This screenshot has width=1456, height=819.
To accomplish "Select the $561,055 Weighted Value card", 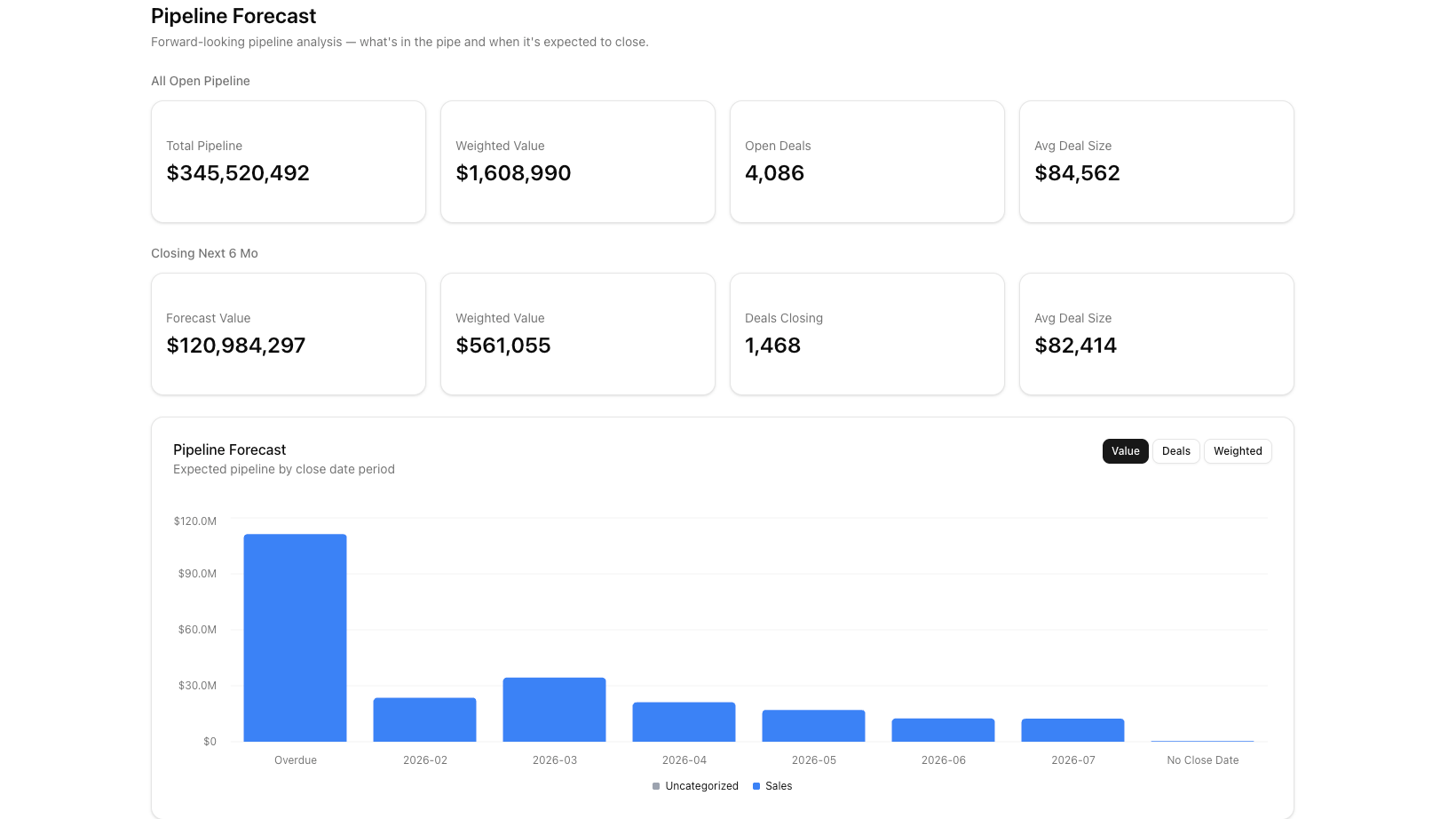I will (577, 334).
